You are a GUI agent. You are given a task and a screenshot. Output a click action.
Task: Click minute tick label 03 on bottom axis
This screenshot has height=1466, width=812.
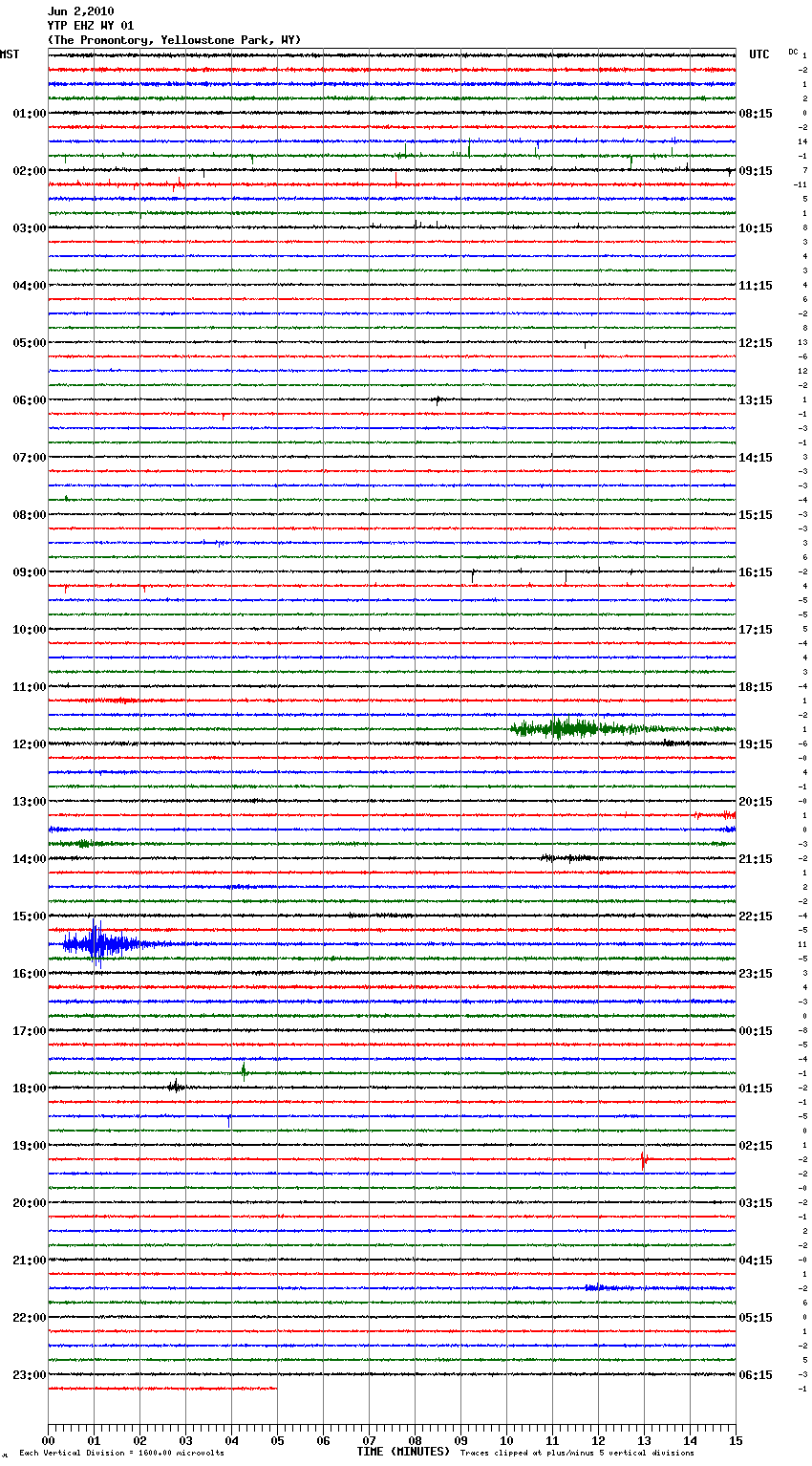185,1440
